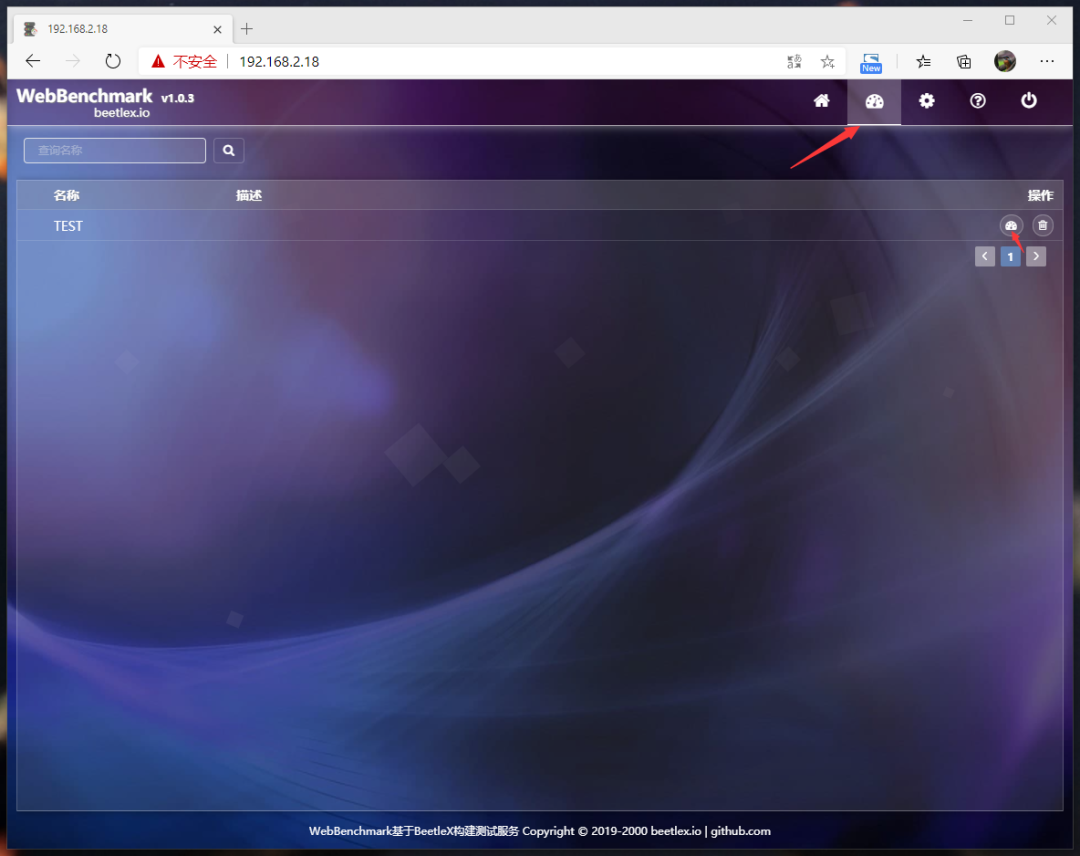Click the 操作 column header

[x=1040, y=196]
